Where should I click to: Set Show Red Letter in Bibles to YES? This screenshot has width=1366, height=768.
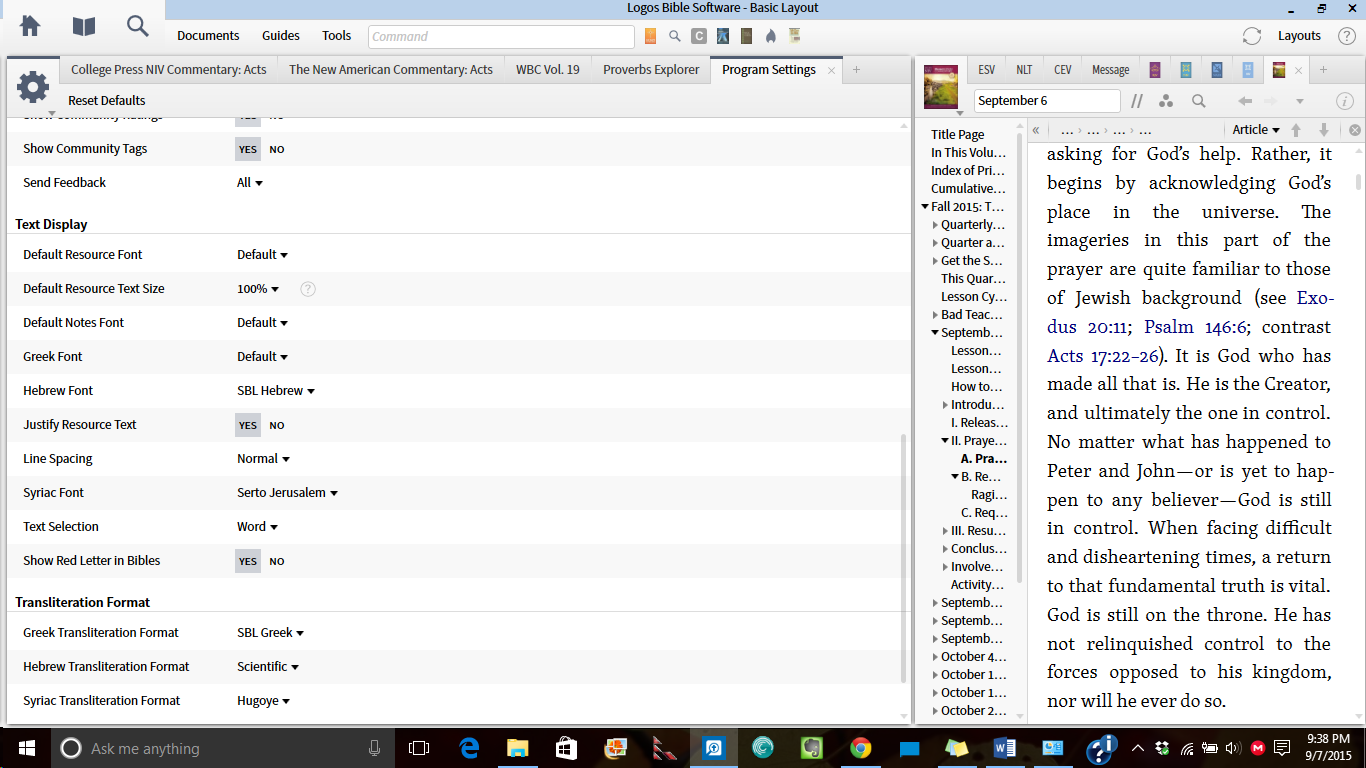248,561
